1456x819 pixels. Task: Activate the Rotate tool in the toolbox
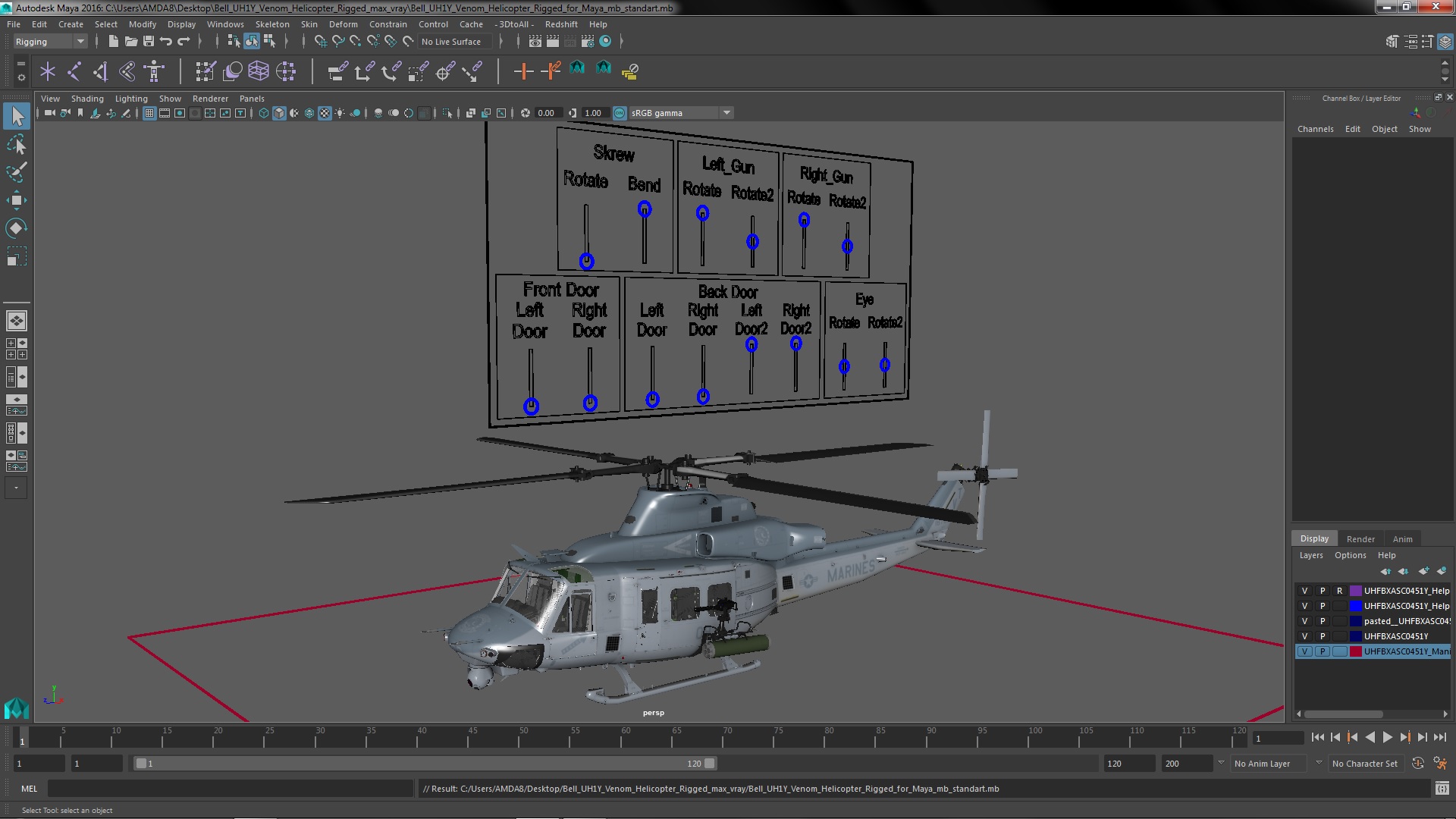tap(17, 228)
